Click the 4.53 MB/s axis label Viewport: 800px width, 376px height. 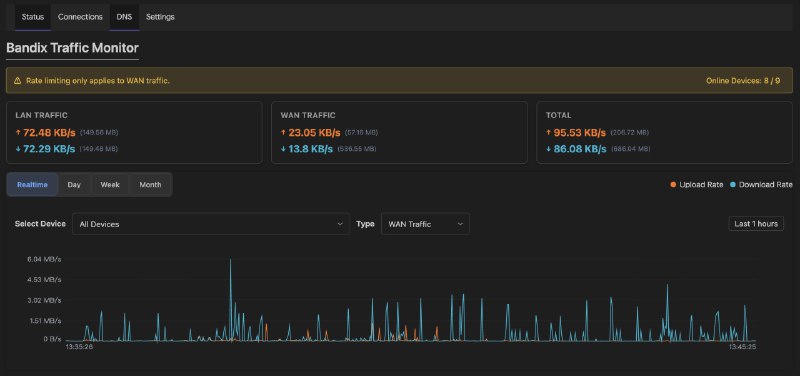44,280
